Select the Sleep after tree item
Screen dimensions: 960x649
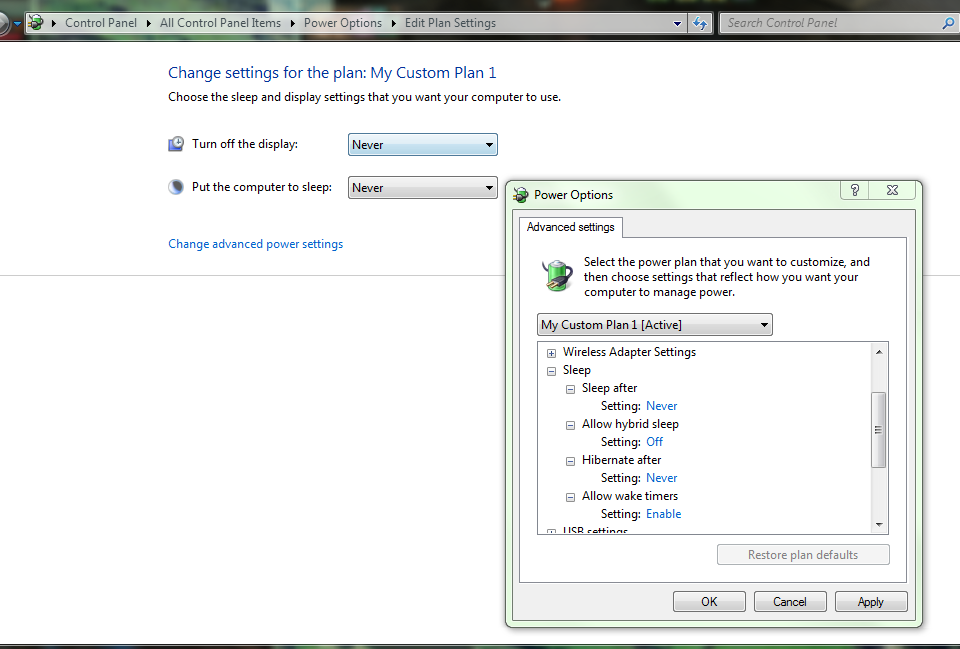[x=609, y=388]
